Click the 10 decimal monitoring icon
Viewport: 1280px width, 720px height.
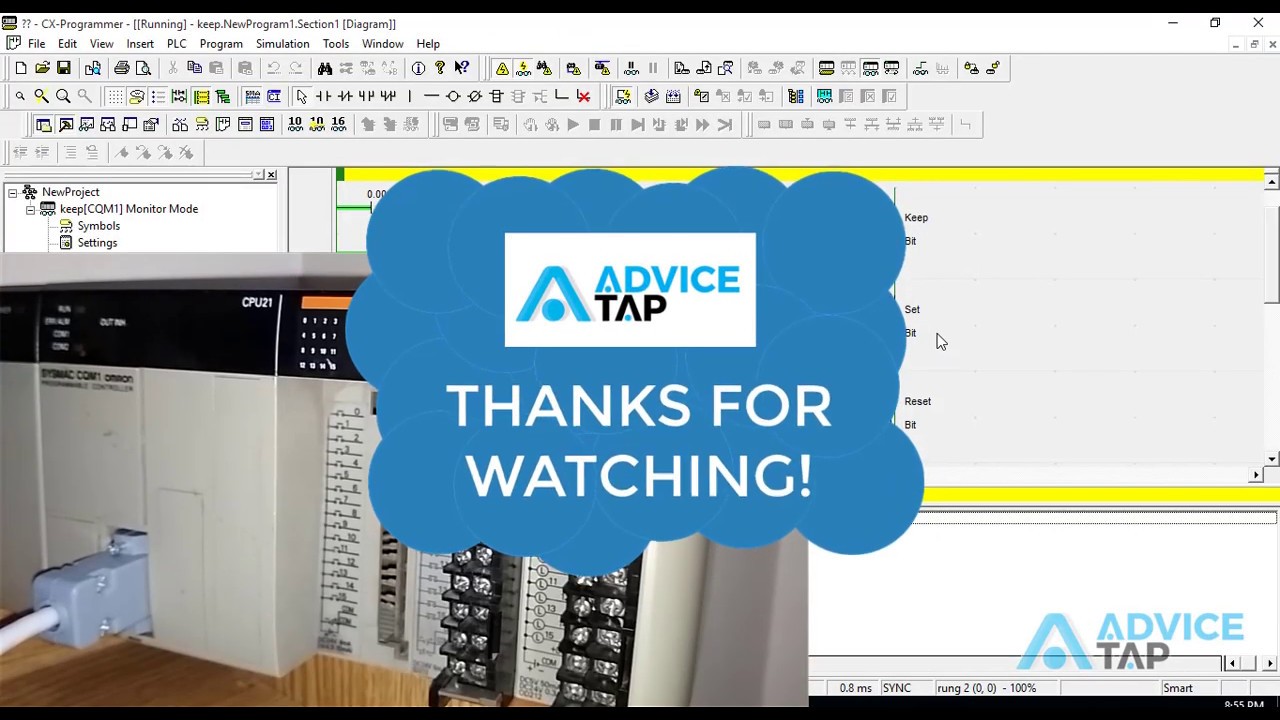(295, 124)
